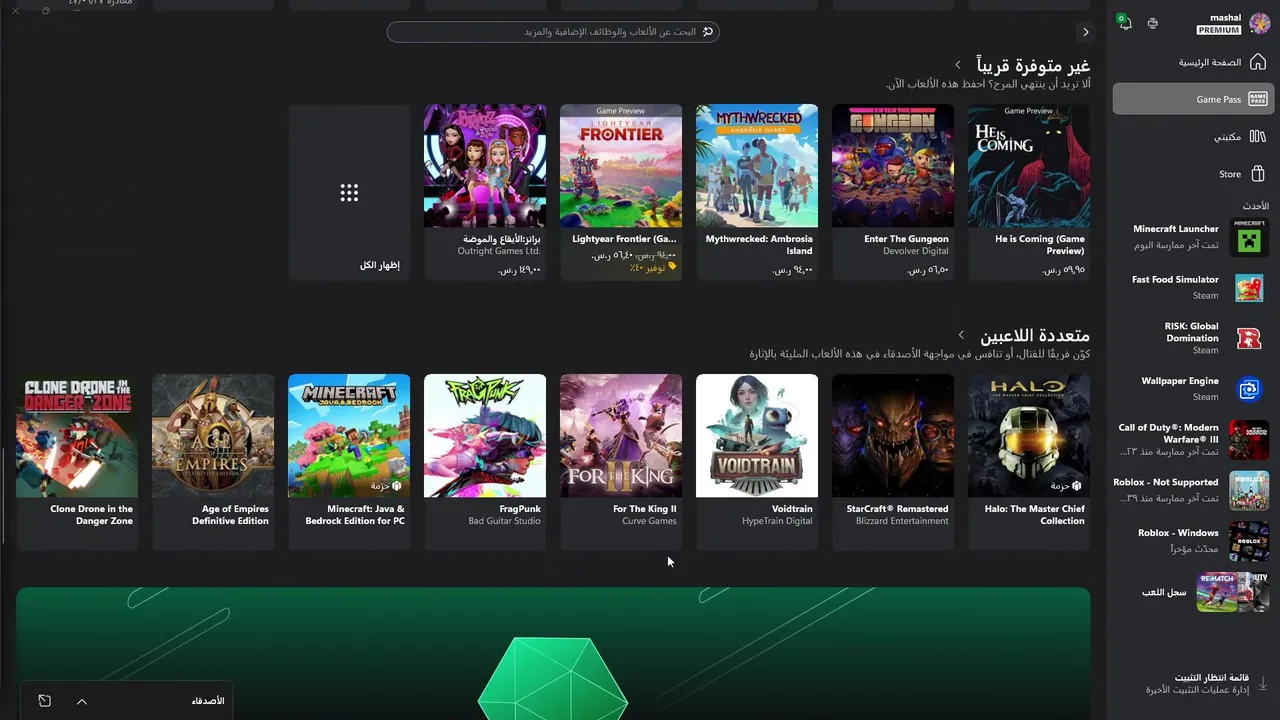Click the Roblox - Windows icon
The height and width of the screenshot is (720, 1280).
(x=1249, y=541)
